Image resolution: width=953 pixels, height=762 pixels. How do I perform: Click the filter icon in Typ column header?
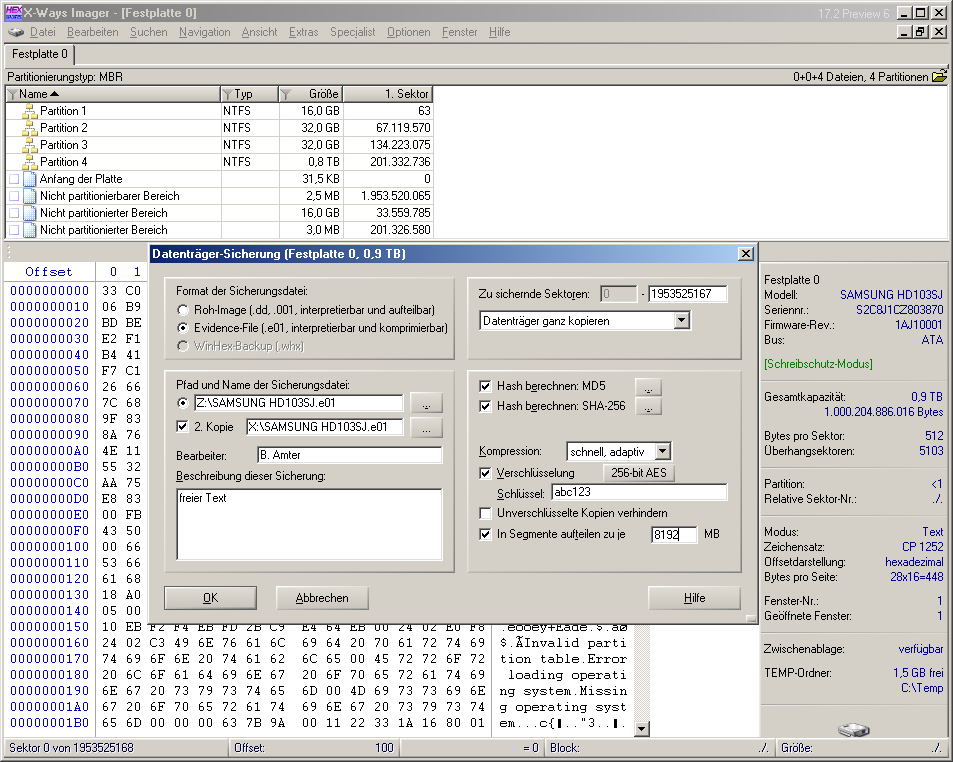coord(227,94)
